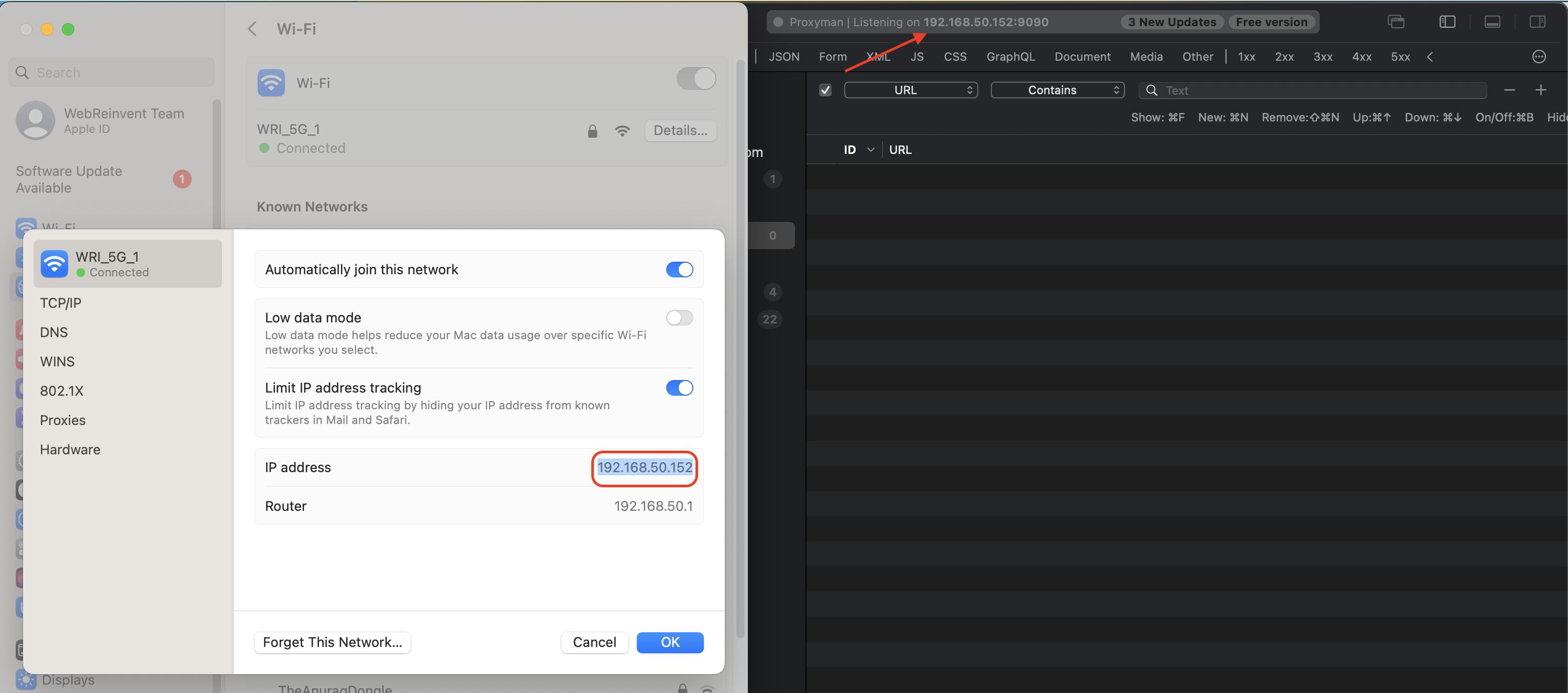Open the URL filter field dropdown

coord(910,90)
